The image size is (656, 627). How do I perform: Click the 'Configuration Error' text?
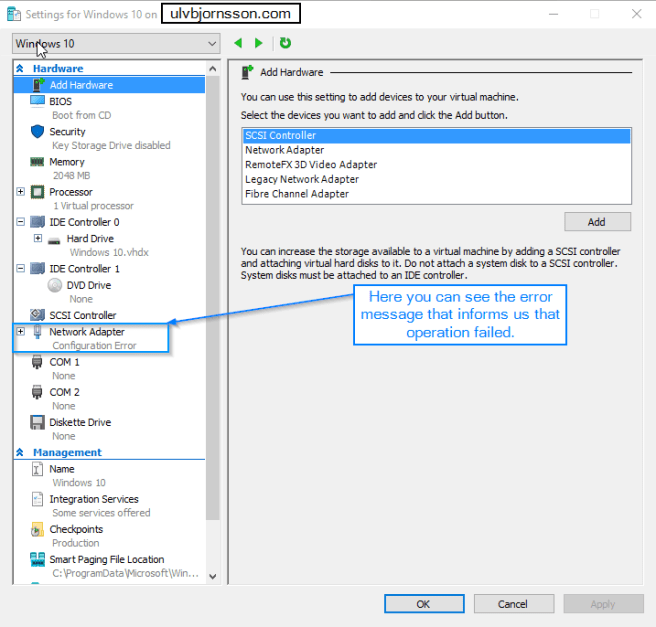[94, 346]
